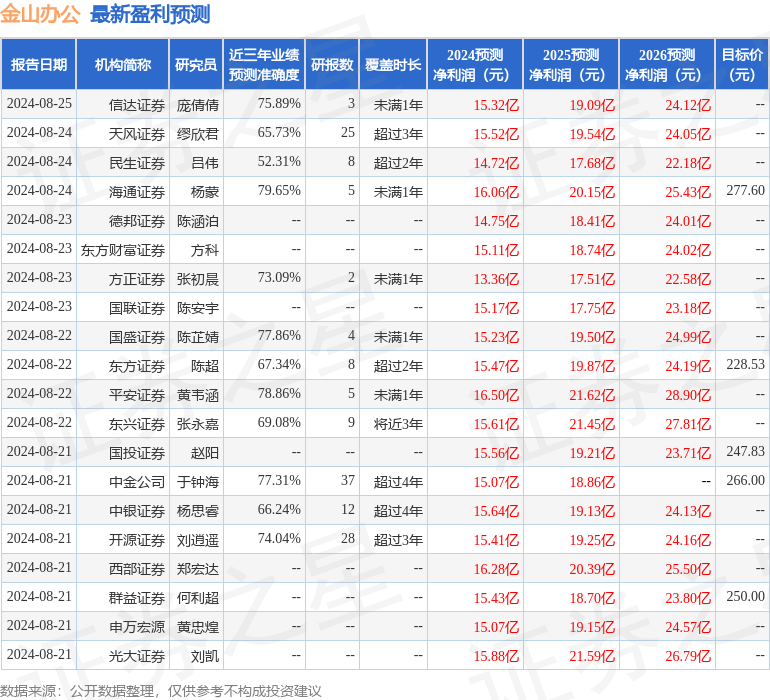The height and width of the screenshot is (700, 770).
Task: Select the 研究员 column header
Action: coord(196,64)
